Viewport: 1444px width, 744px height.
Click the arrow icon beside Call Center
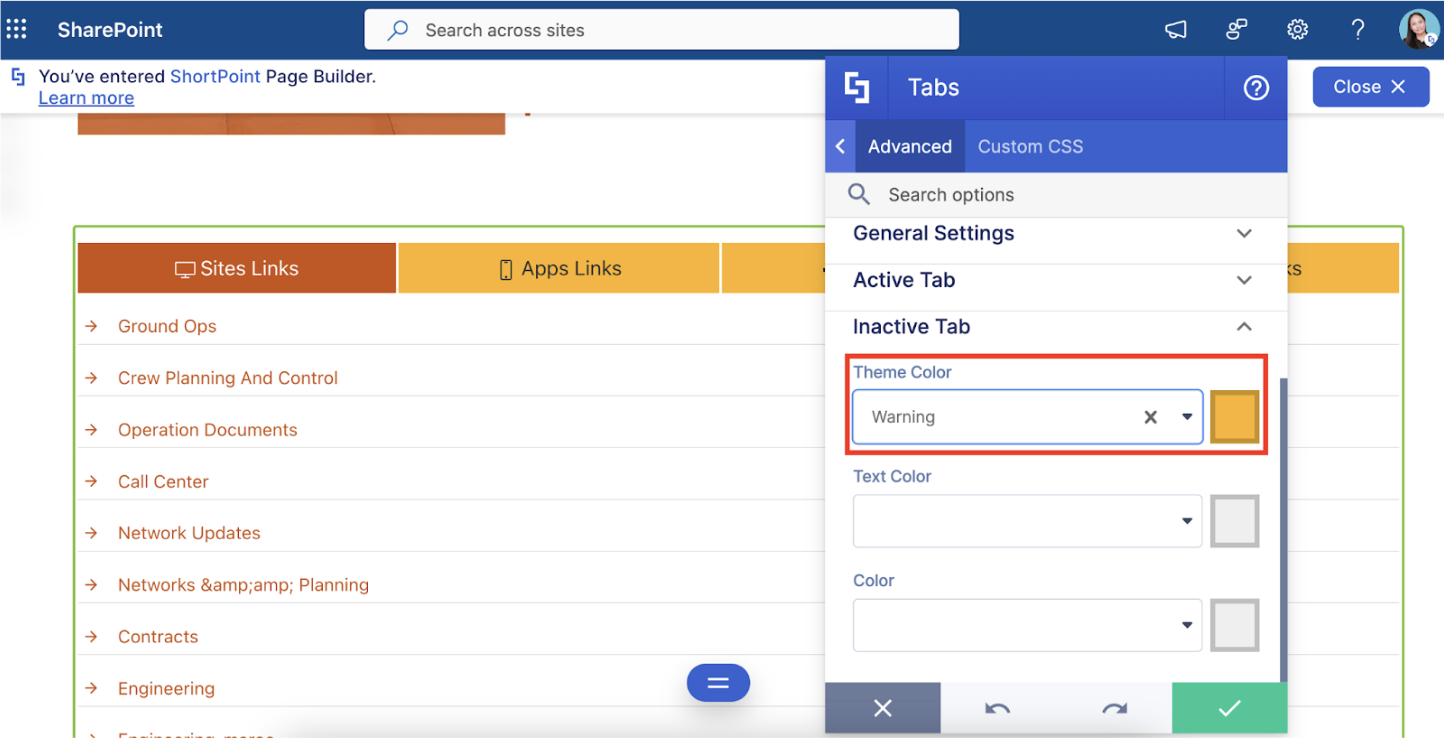click(92, 481)
